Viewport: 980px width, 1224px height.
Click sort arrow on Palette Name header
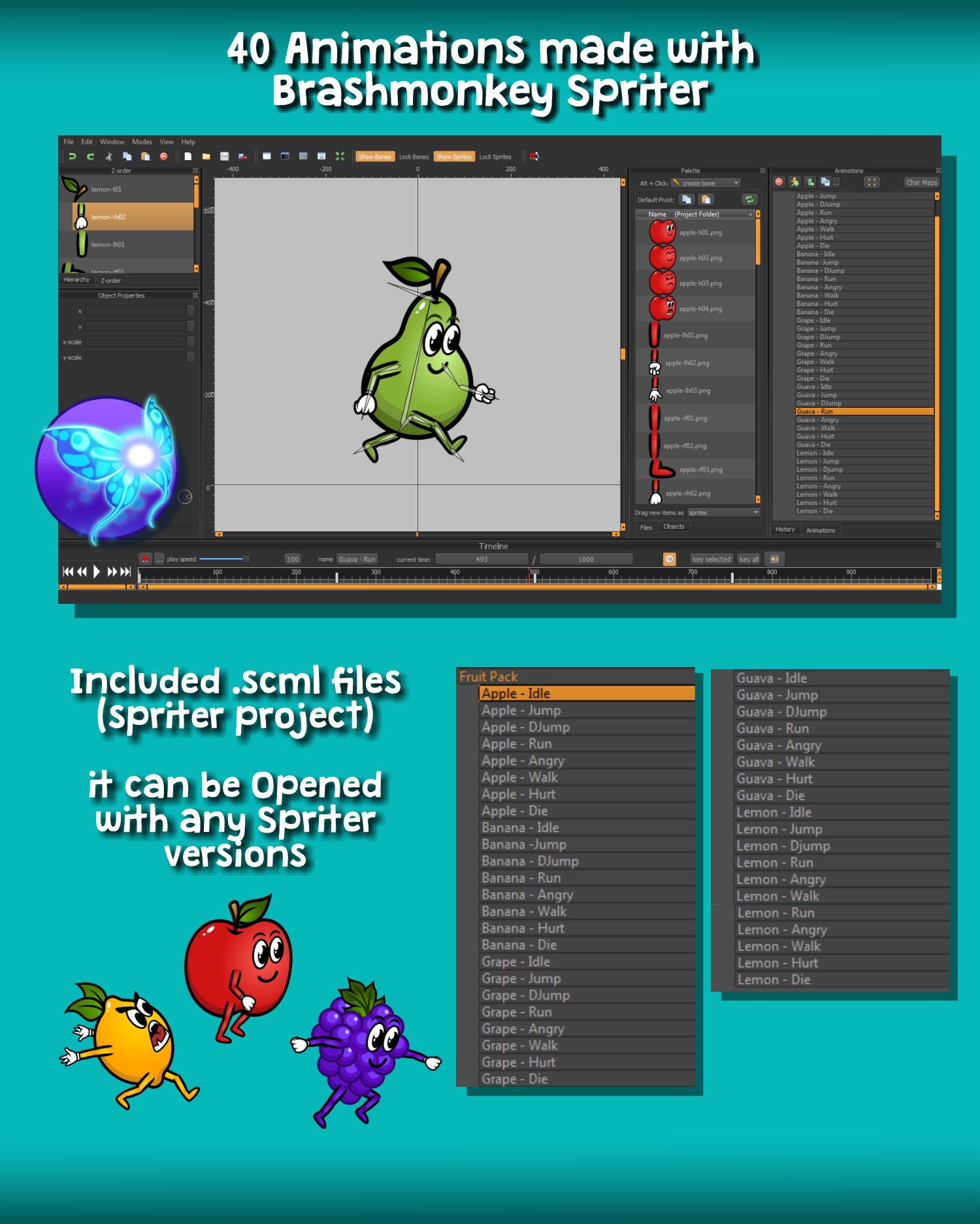(x=750, y=214)
